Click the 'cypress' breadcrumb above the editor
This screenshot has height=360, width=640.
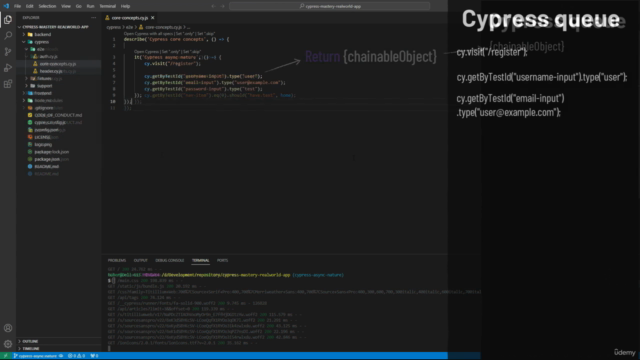pos(113,27)
